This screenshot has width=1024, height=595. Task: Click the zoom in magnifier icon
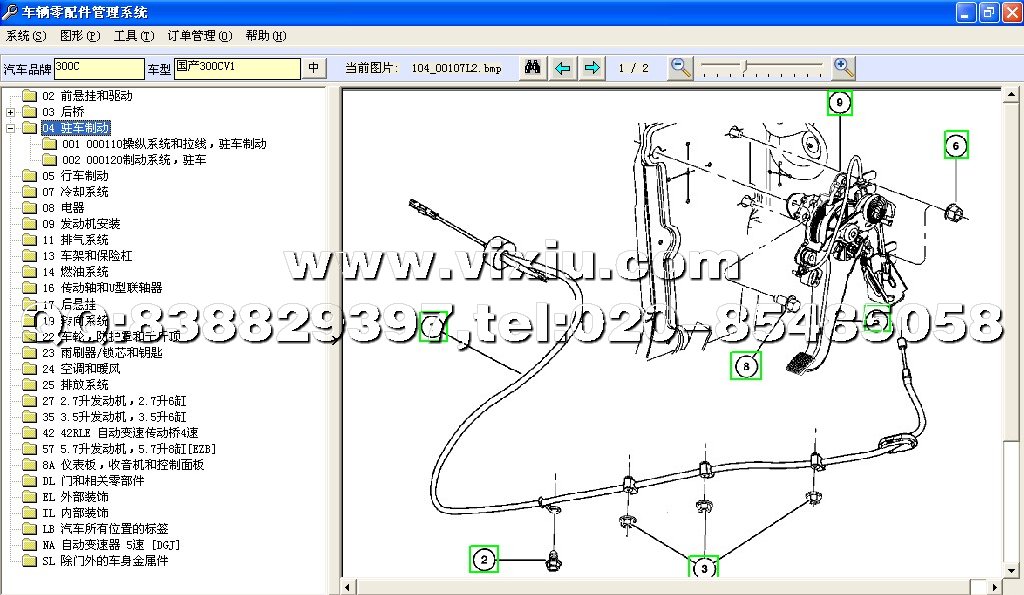(844, 68)
